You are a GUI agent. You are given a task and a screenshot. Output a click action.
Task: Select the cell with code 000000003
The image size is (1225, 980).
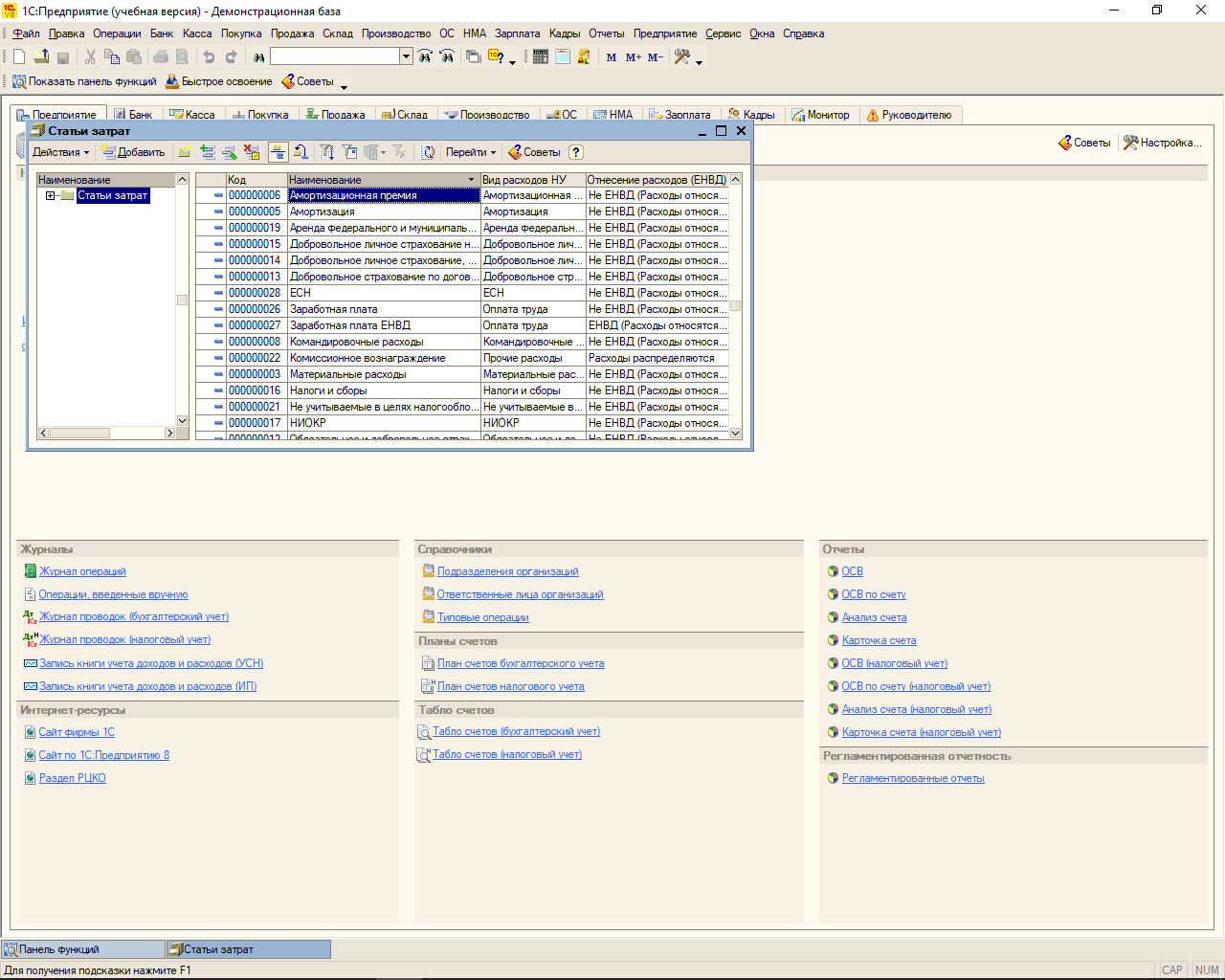point(255,374)
